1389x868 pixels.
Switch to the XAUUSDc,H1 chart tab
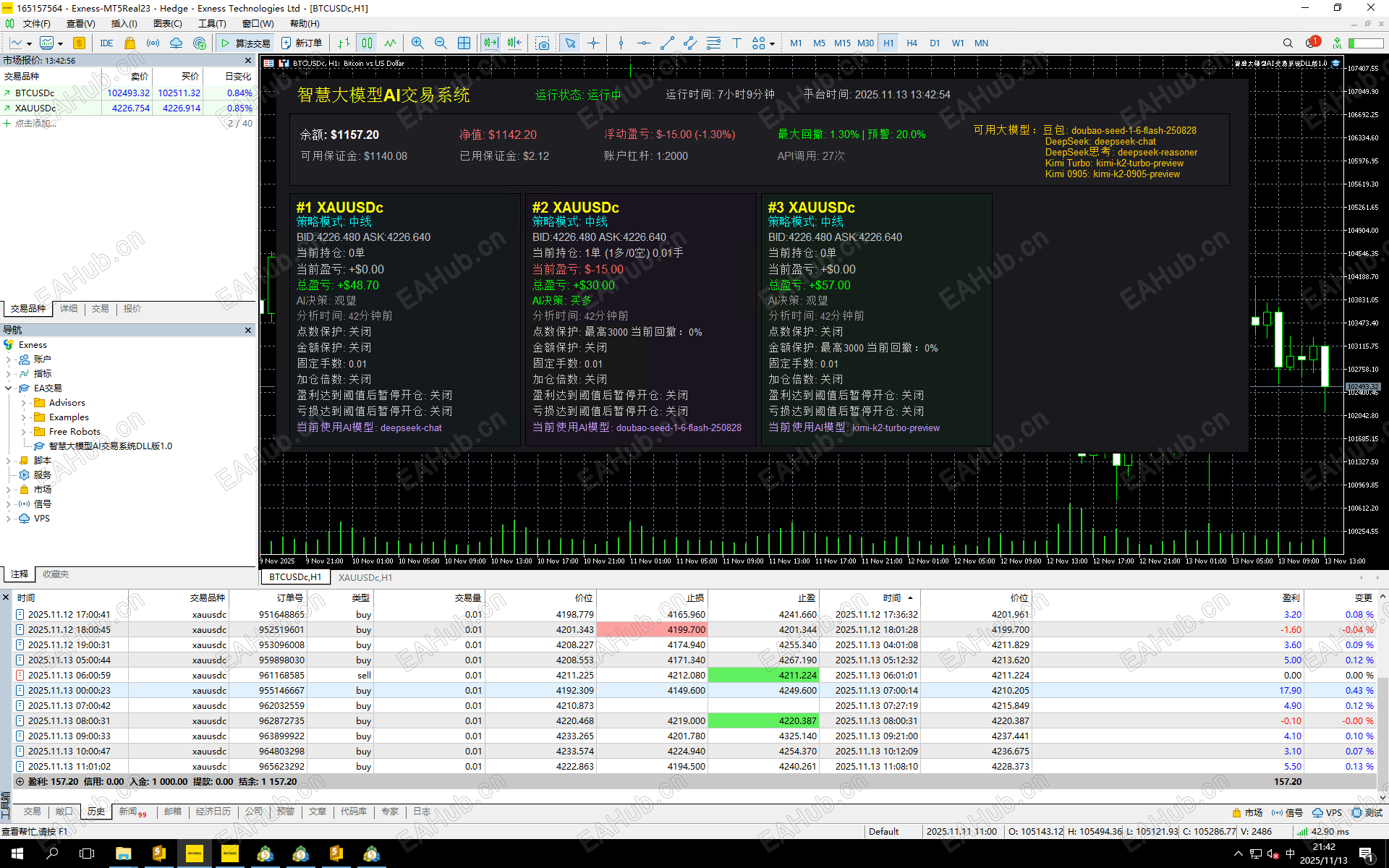tap(364, 577)
